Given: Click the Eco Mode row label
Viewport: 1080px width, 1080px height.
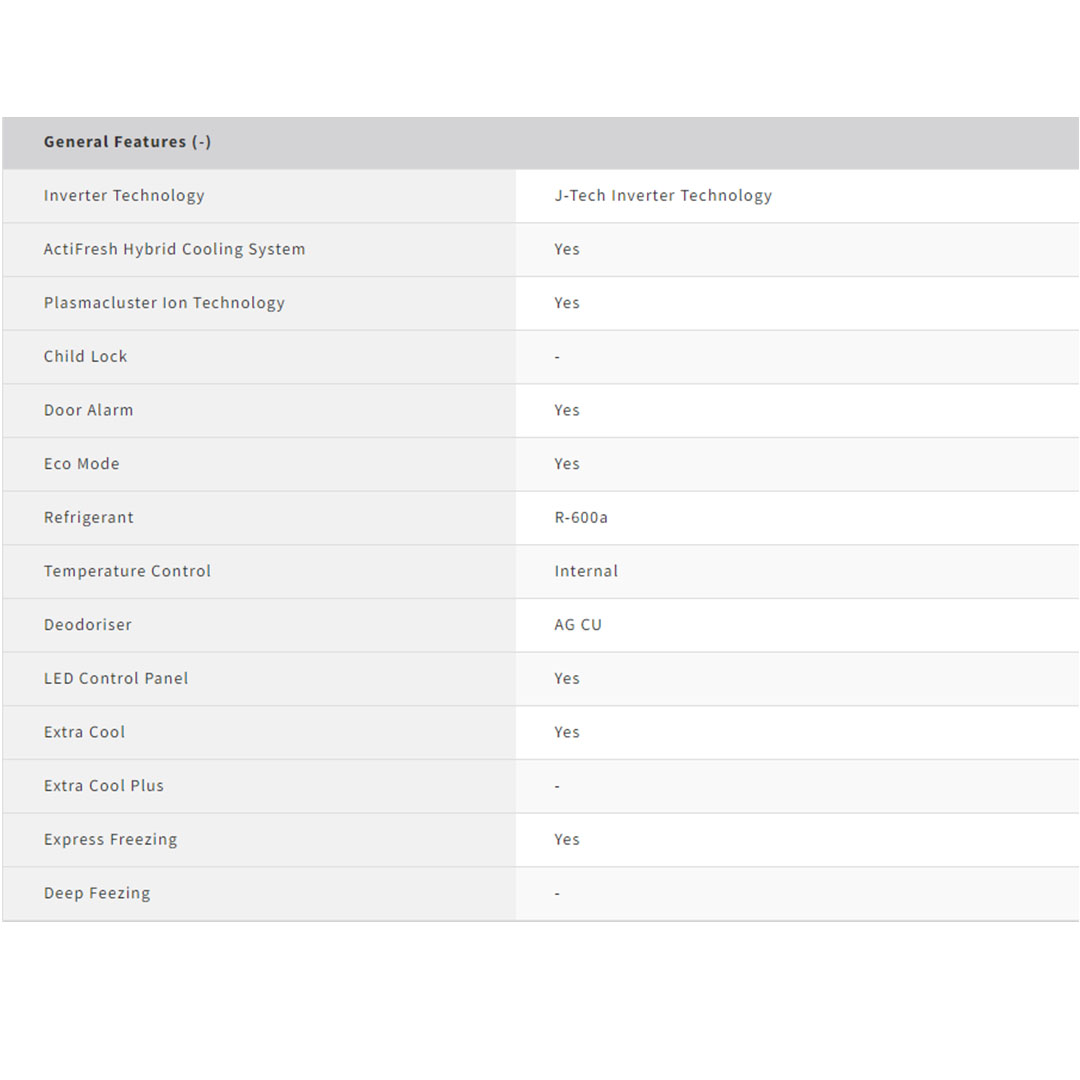Looking at the screenshot, I should click(82, 464).
